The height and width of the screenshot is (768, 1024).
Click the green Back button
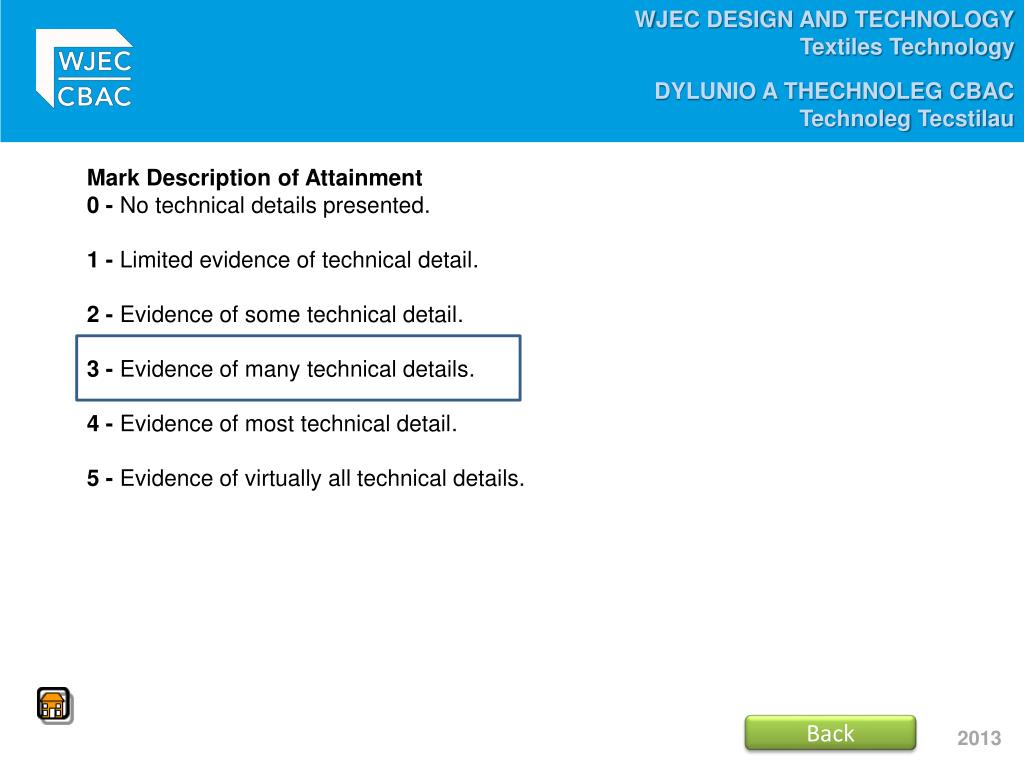830,733
